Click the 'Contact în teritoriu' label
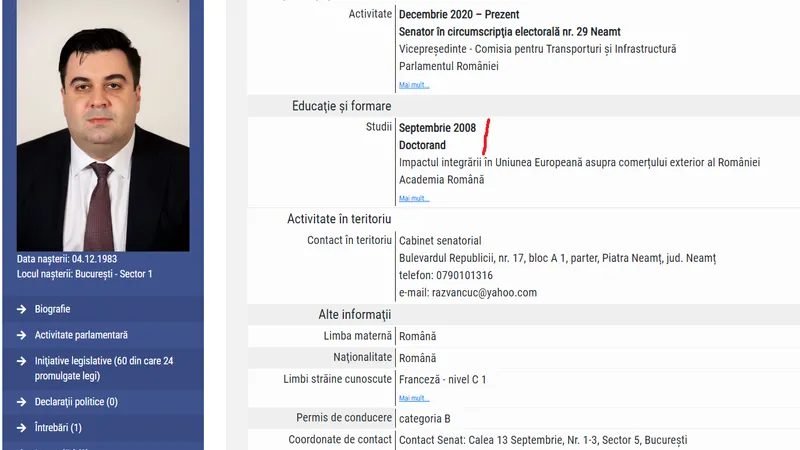Viewport: 800px width, 450px height. pos(349,240)
